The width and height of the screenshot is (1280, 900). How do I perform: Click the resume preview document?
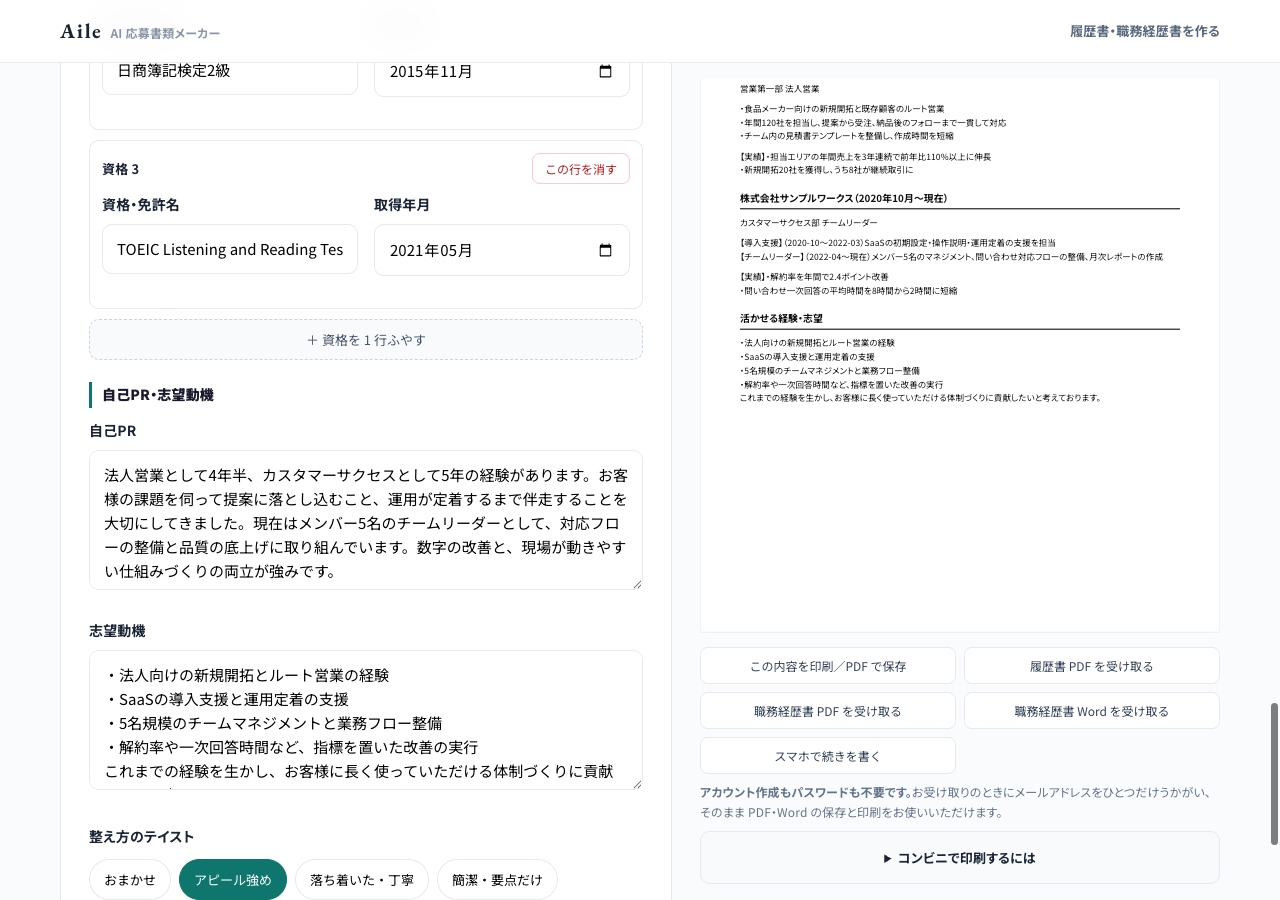coord(960,355)
